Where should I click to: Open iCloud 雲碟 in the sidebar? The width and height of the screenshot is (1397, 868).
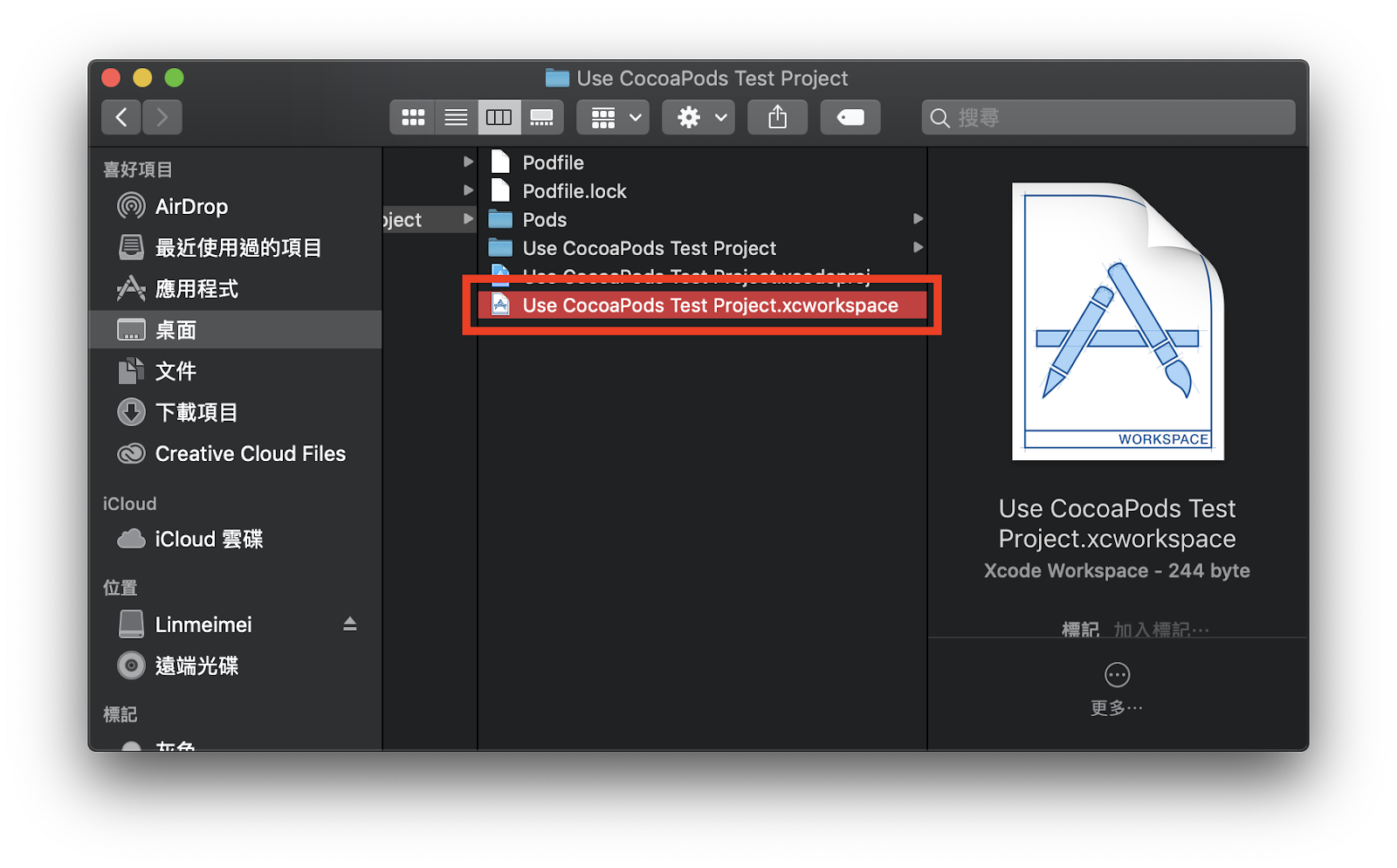click(x=234, y=539)
